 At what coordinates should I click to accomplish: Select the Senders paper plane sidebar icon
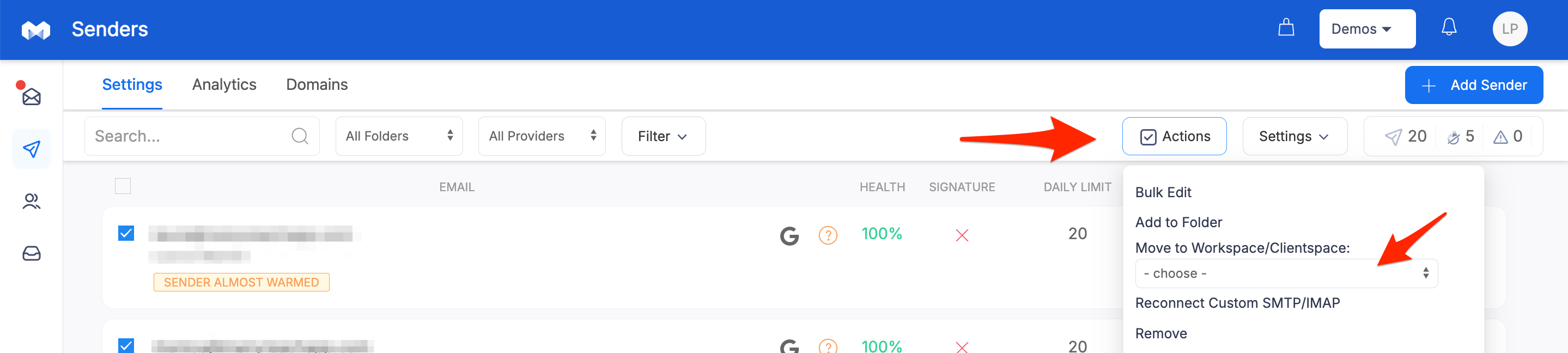[32, 149]
